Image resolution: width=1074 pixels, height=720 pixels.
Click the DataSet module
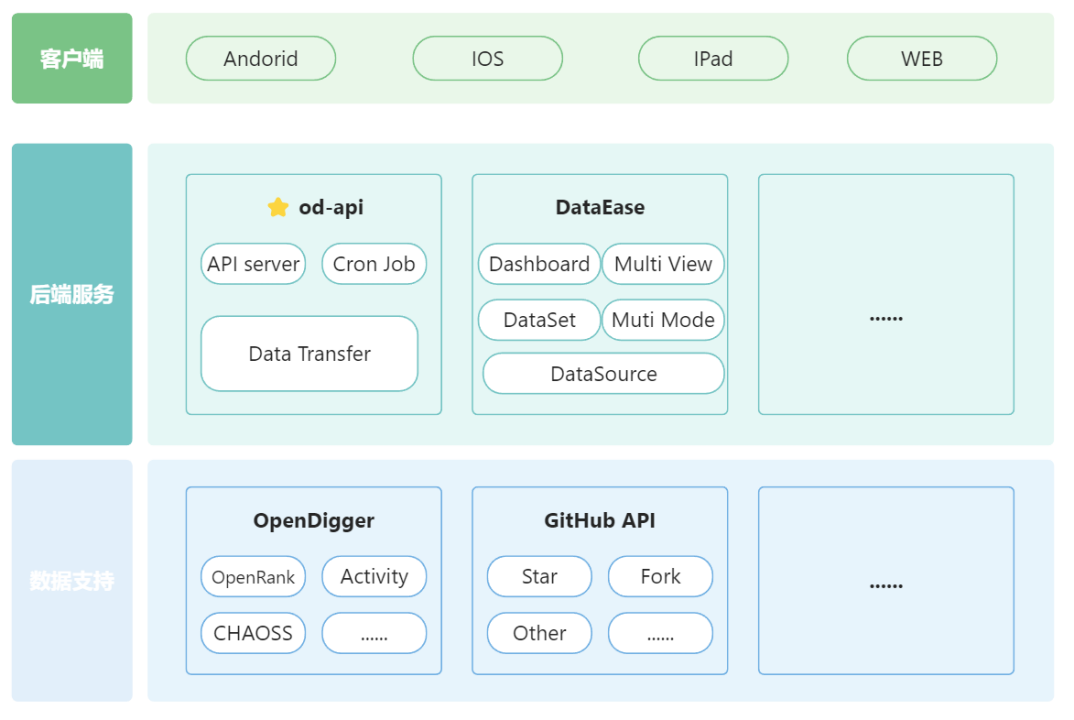539,320
